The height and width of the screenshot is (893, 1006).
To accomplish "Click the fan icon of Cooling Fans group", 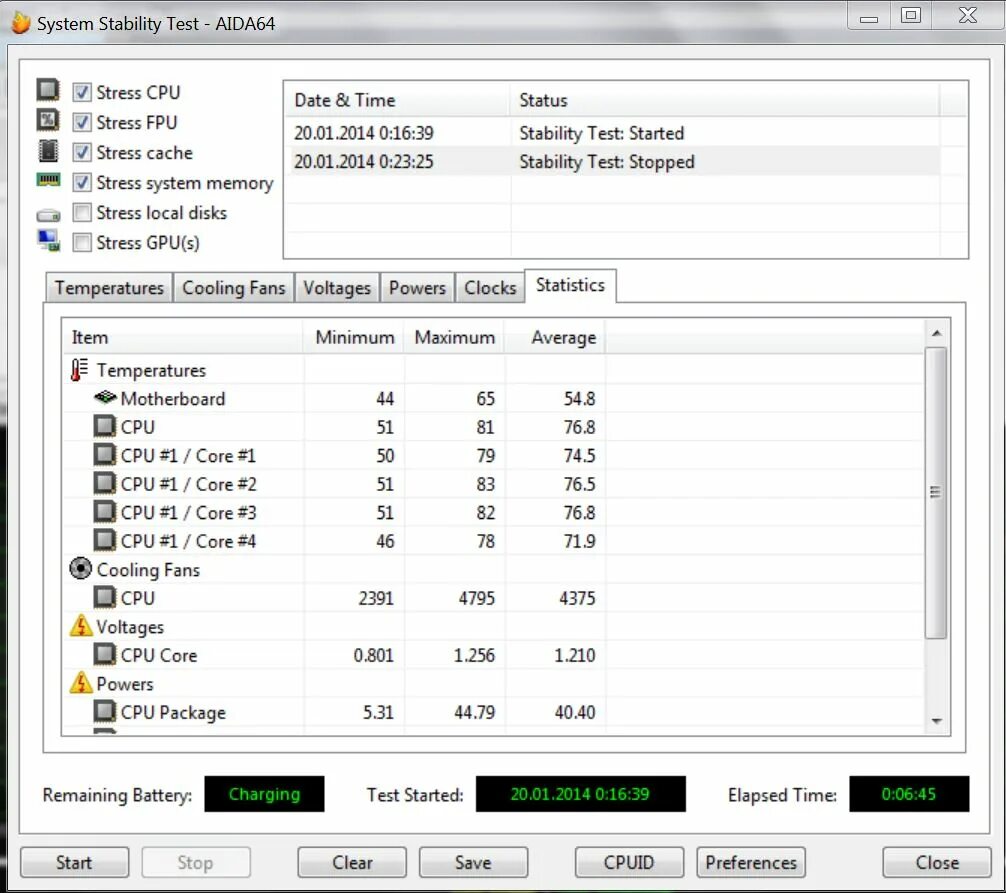I will (x=80, y=568).
